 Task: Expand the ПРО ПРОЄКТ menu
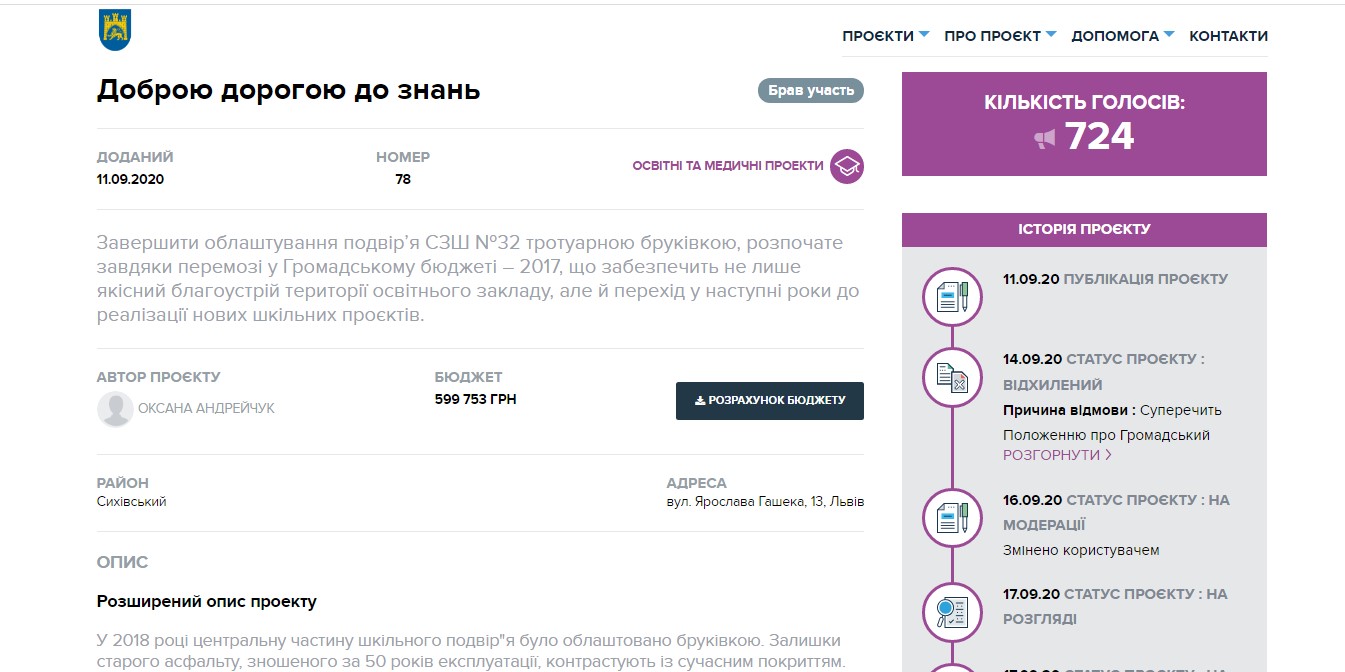coord(999,36)
